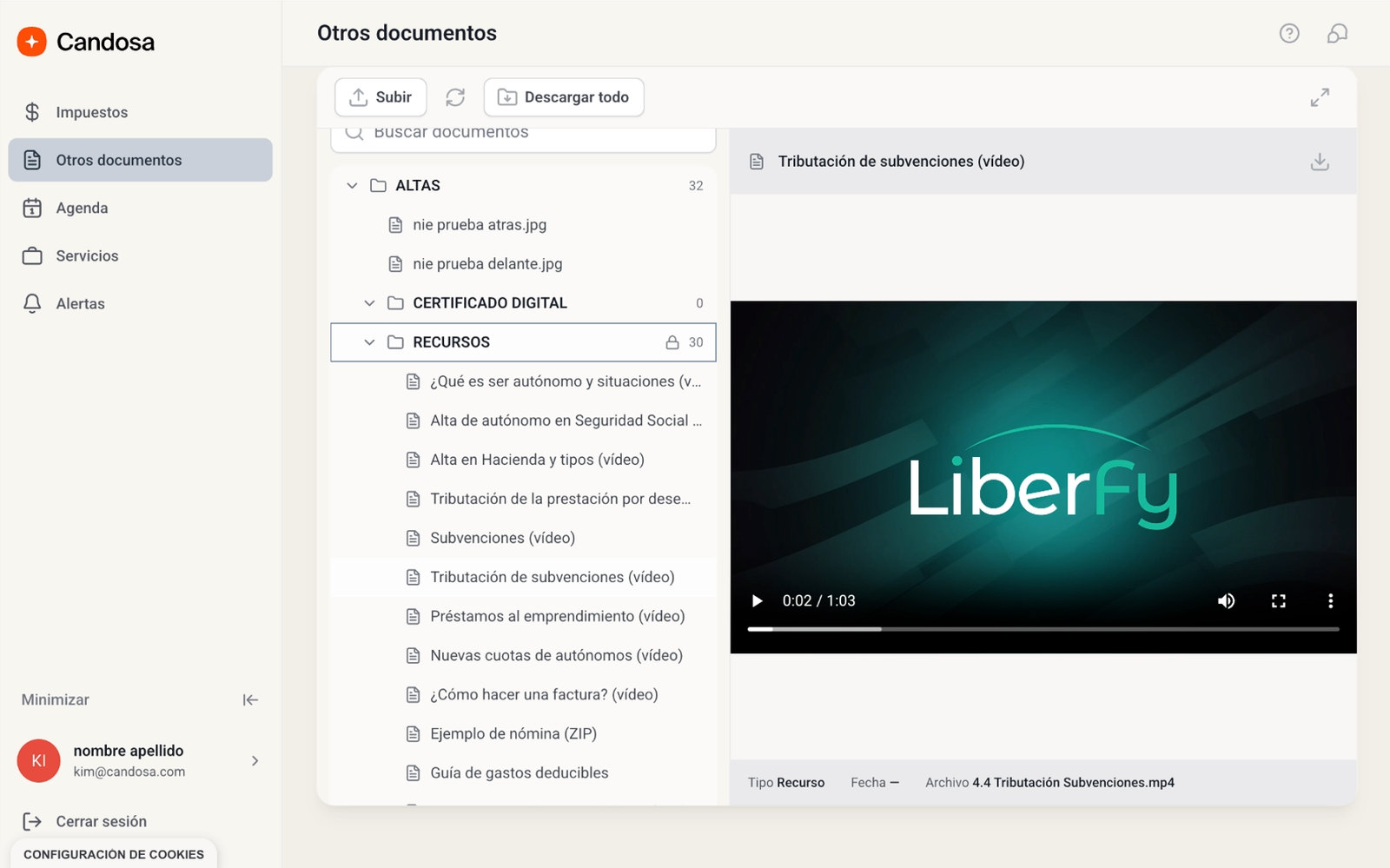The width and height of the screenshot is (1390, 868).
Task: Select Otros documentos in sidebar
Action: [x=140, y=160]
